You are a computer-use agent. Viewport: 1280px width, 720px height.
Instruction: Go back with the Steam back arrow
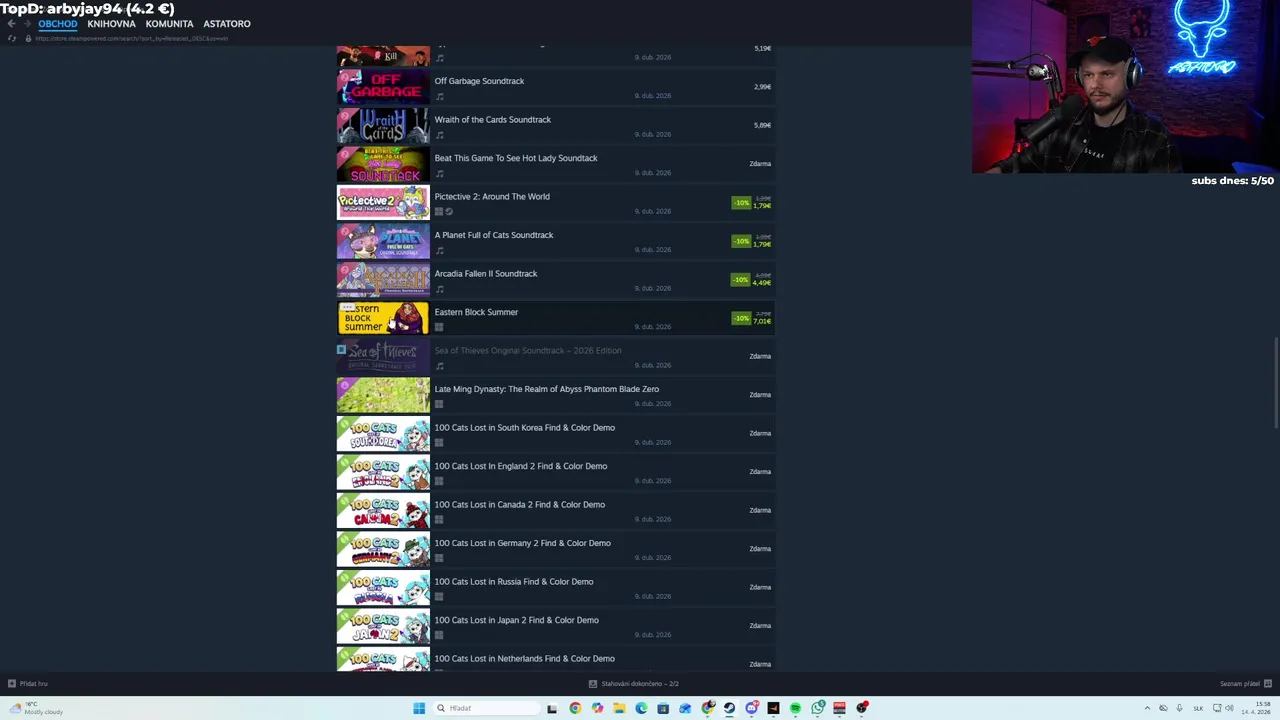[11, 23]
